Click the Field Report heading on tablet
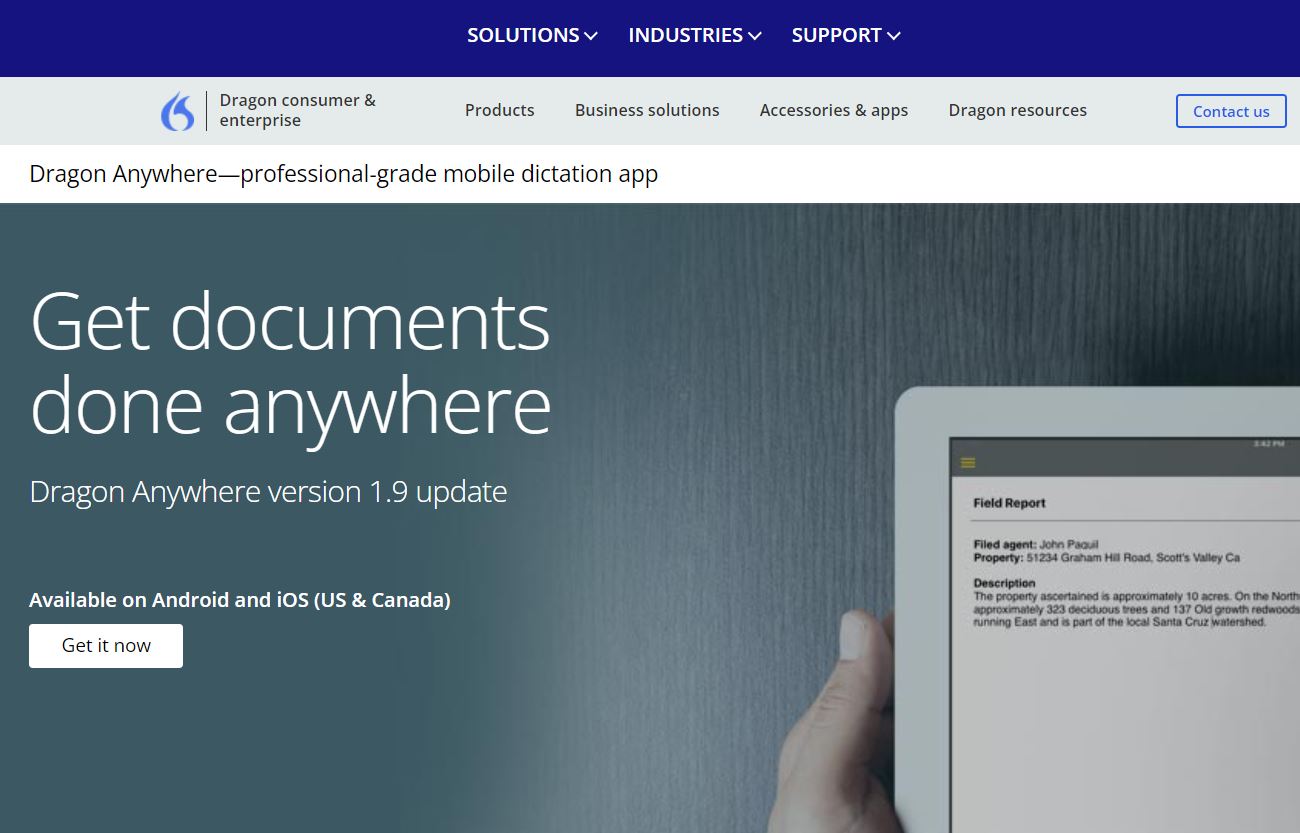1300x833 pixels. pos(1010,503)
